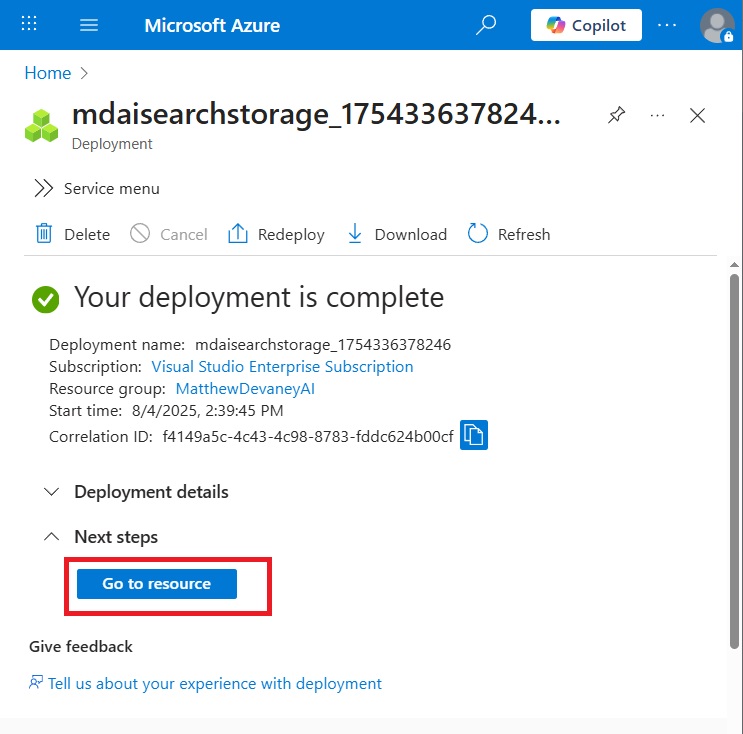This screenshot has height=734, width=743.
Task: Download the deployment template
Action: (x=397, y=234)
